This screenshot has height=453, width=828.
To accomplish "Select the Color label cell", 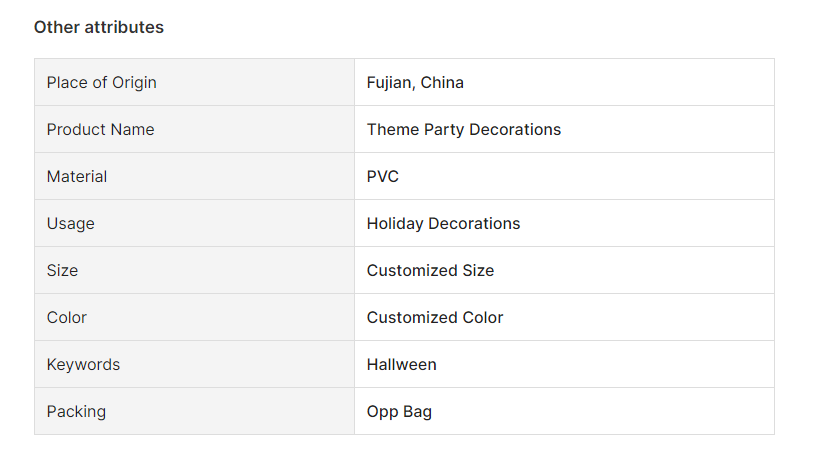I will 194,317.
